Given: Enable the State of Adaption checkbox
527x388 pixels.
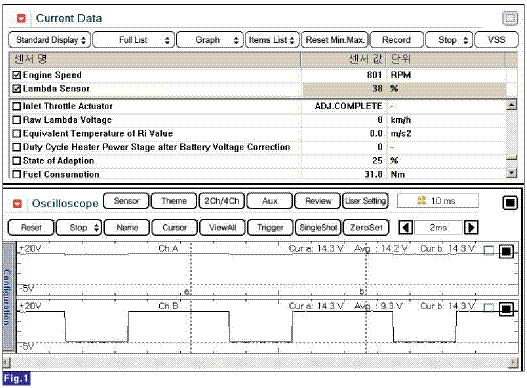Looking at the screenshot, I should coord(16,161).
